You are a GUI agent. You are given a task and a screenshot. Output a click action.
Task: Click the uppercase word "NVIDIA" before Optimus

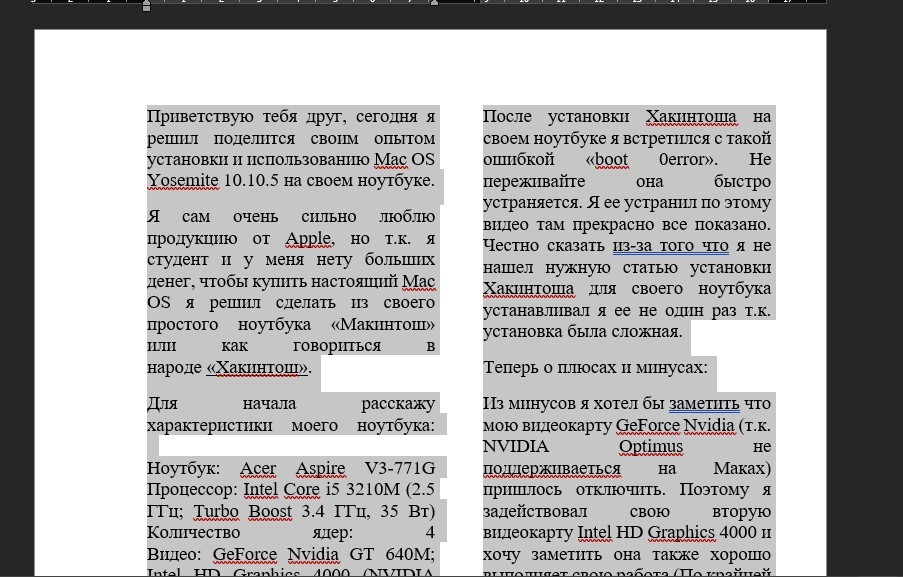click(x=516, y=447)
